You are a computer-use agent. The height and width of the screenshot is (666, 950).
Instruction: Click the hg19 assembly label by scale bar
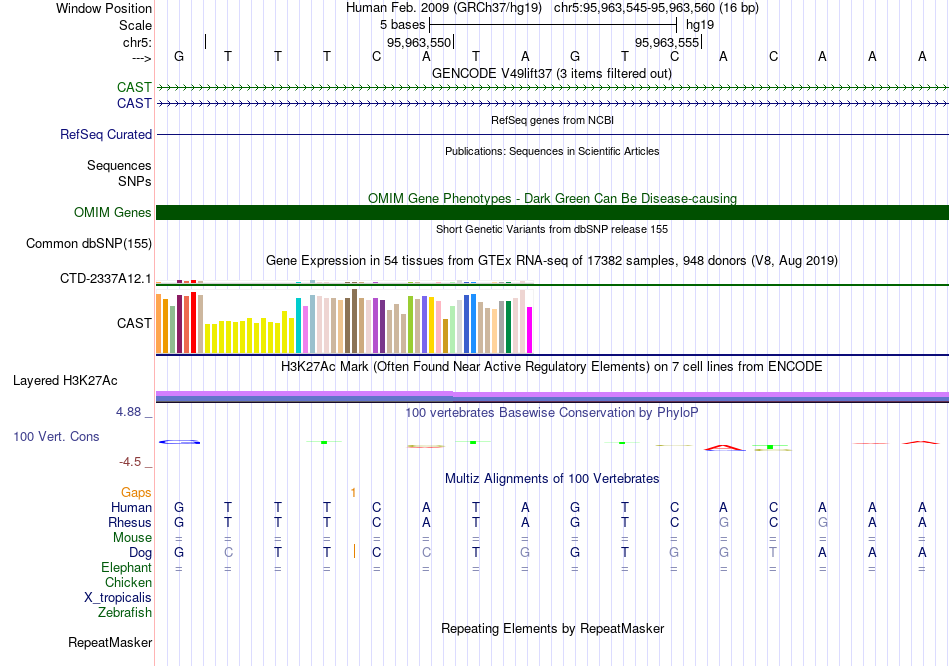click(700, 25)
